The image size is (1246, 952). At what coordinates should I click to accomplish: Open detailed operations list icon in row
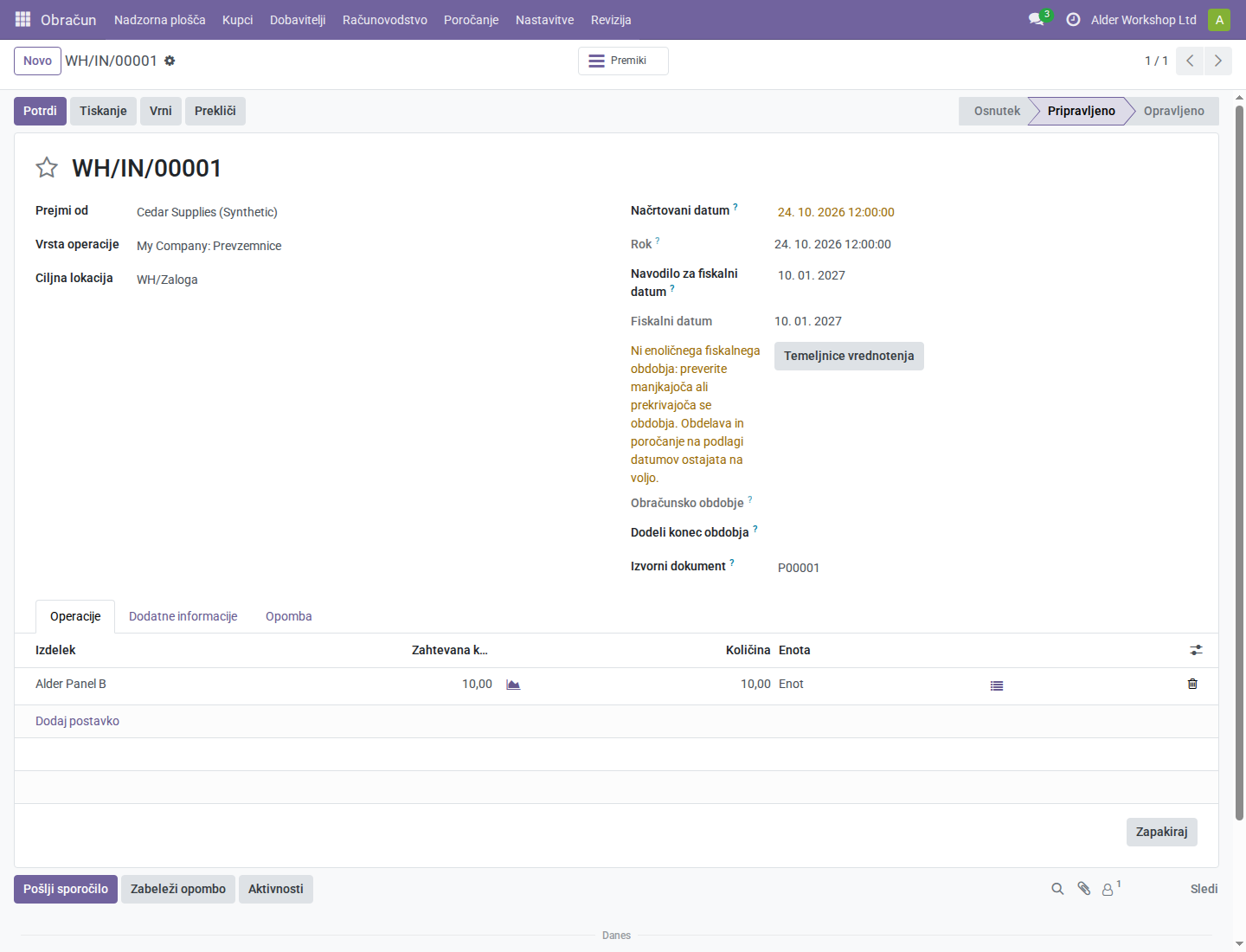pos(997,685)
